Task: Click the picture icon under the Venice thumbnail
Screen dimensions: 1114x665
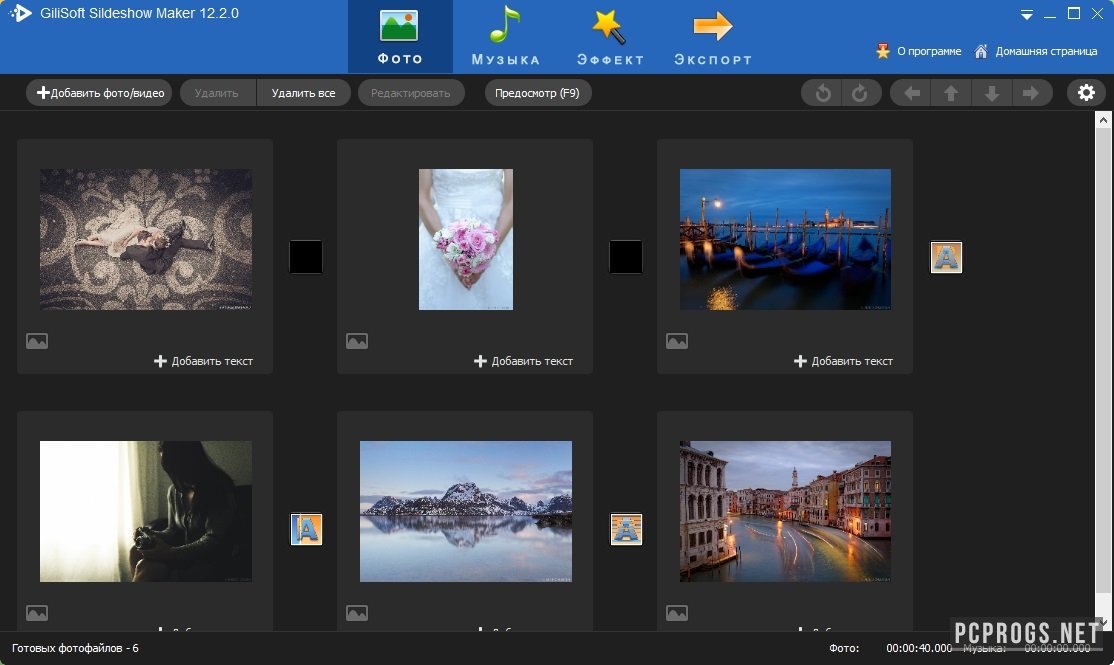Action: pos(677,340)
